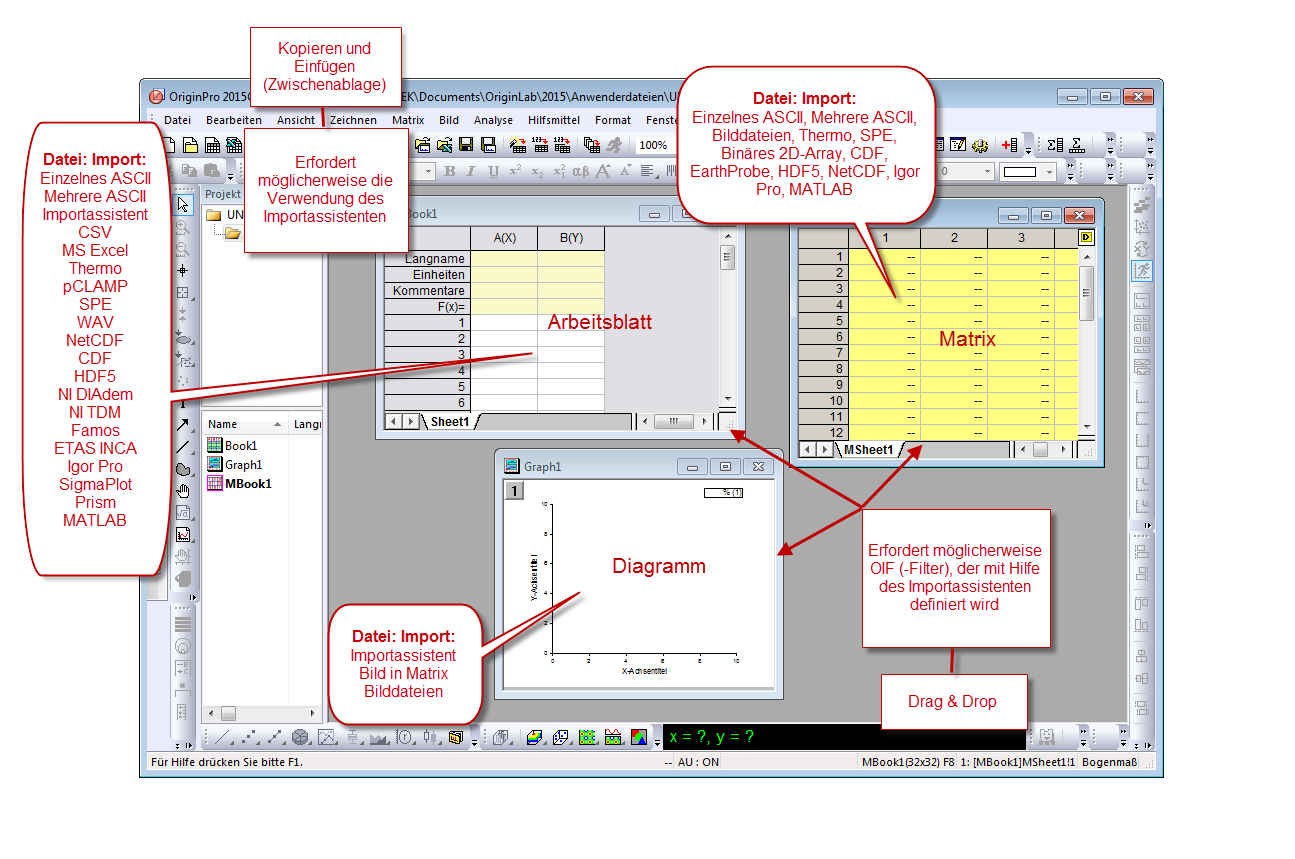The image size is (1295, 859).
Task: Select the Arrow drawing tool
Action: pyautogui.click(x=183, y=425)
